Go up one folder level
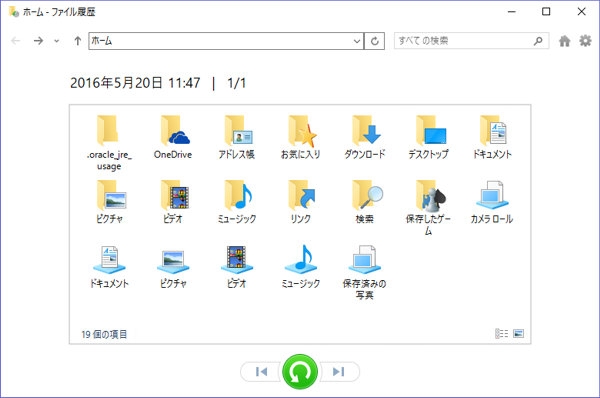Image resolution: width=600 pixels, height=398 pixels. (78, 41)
